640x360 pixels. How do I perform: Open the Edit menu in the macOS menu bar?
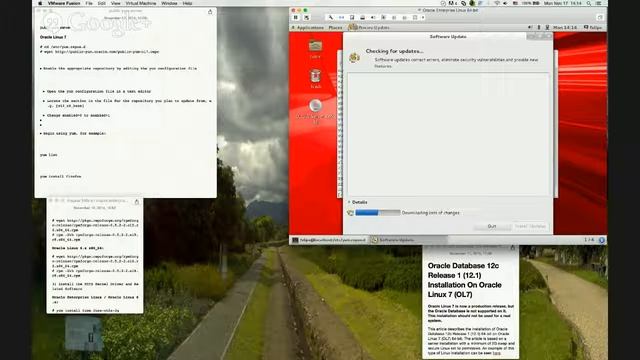click(x=102, y=3)
